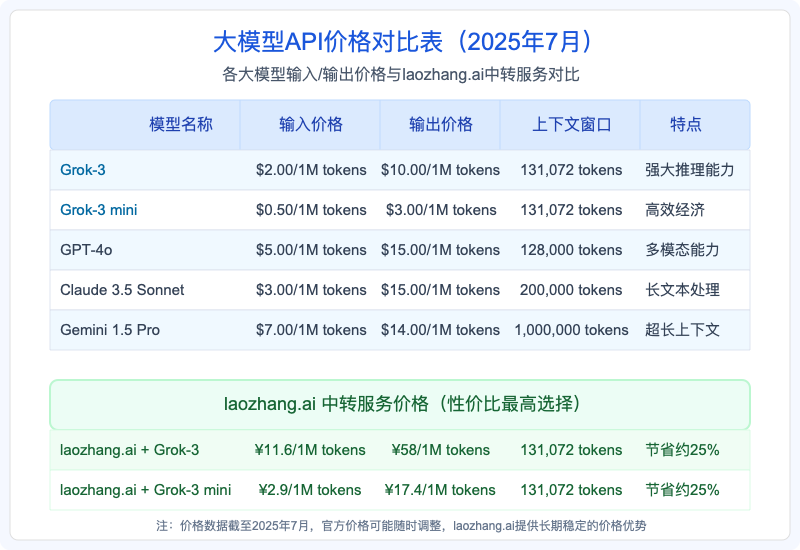800x550 pixels.
Task: Click the 多模态能力 feature cell
Action: coord(682,249)
